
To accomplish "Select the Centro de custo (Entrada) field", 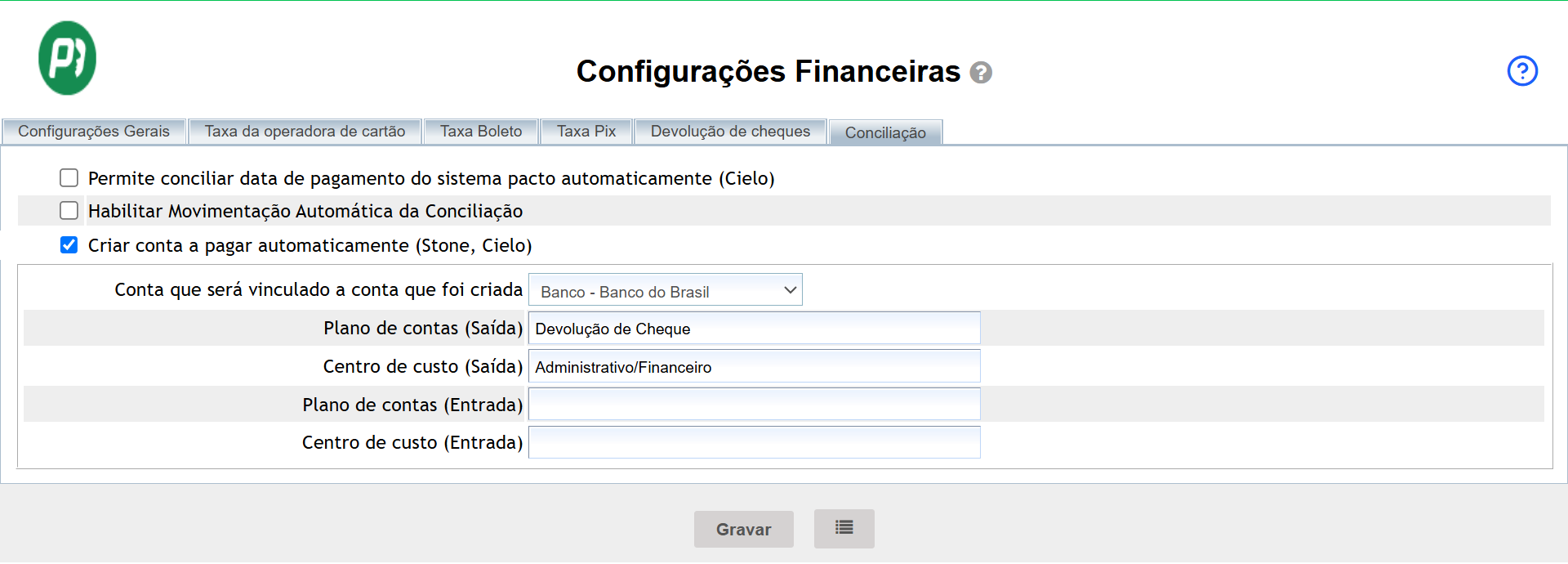I will point(753,442).
